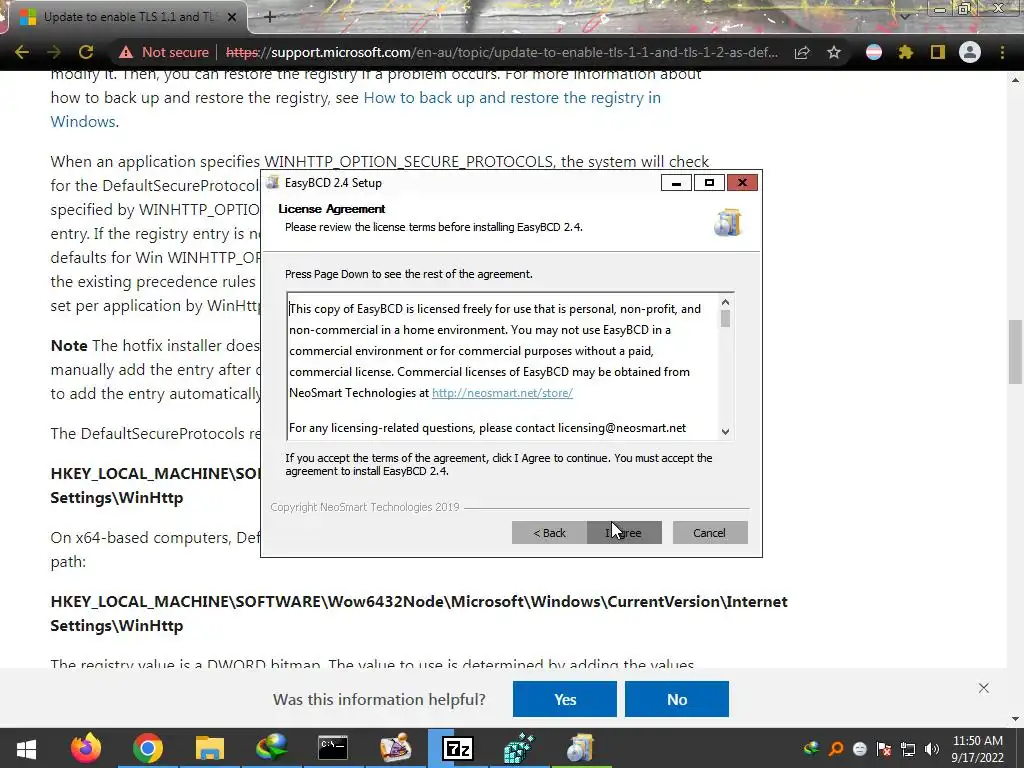Reload the Microsoft support page
The height and width of the screenshot is (768, 1024).
tap(86, 52)
